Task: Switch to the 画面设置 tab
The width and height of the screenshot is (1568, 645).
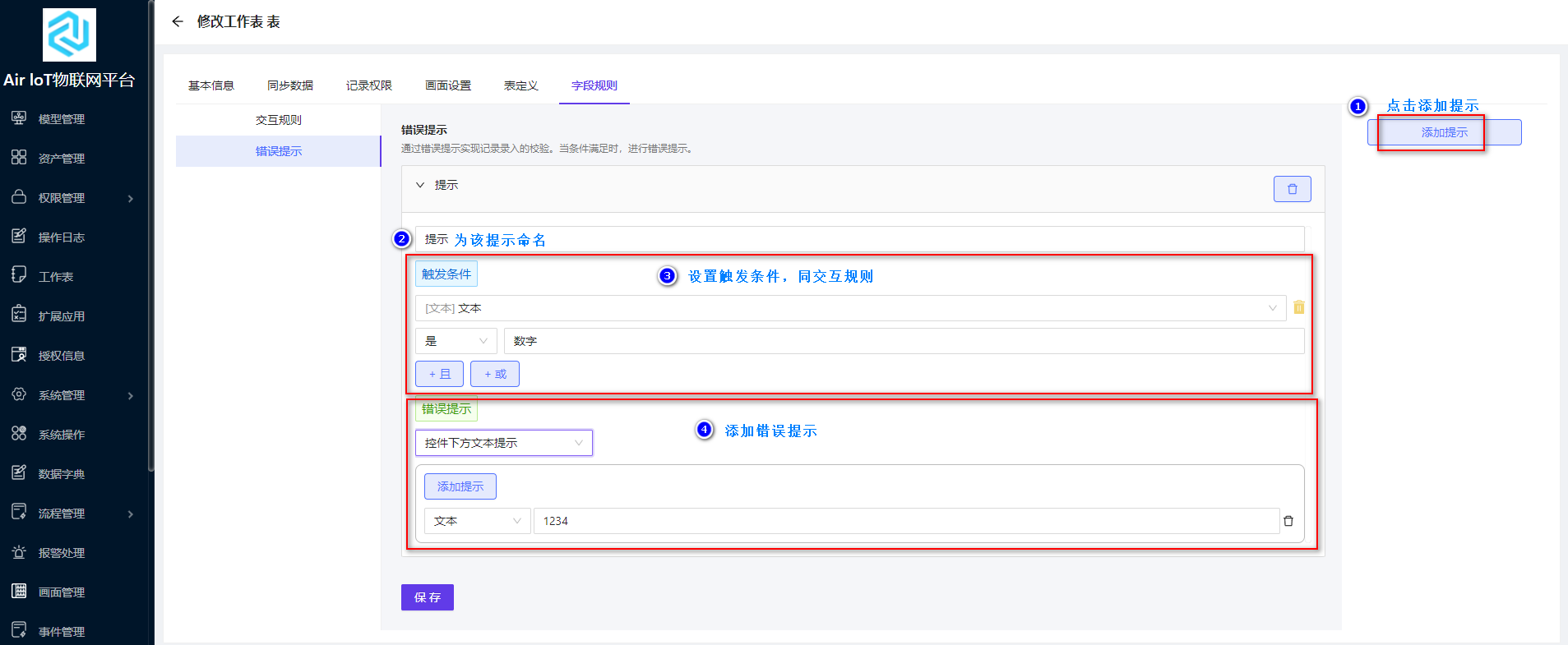Action: [448, 85]
